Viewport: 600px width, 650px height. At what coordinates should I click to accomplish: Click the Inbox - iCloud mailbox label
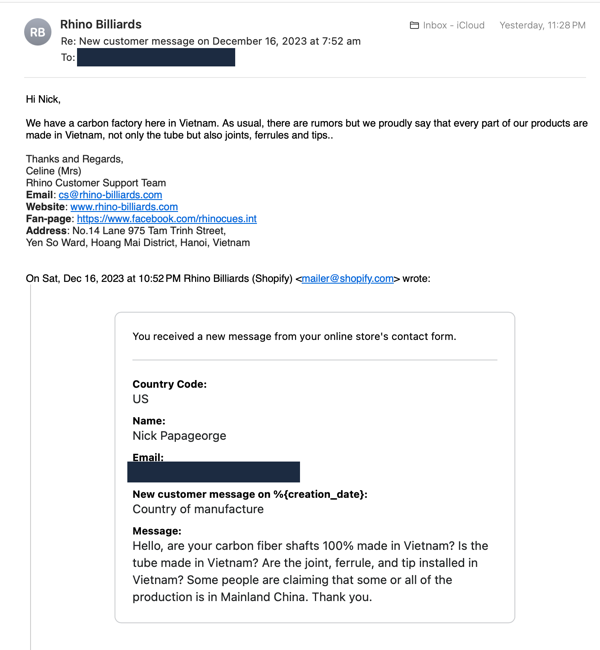point(453,25)
